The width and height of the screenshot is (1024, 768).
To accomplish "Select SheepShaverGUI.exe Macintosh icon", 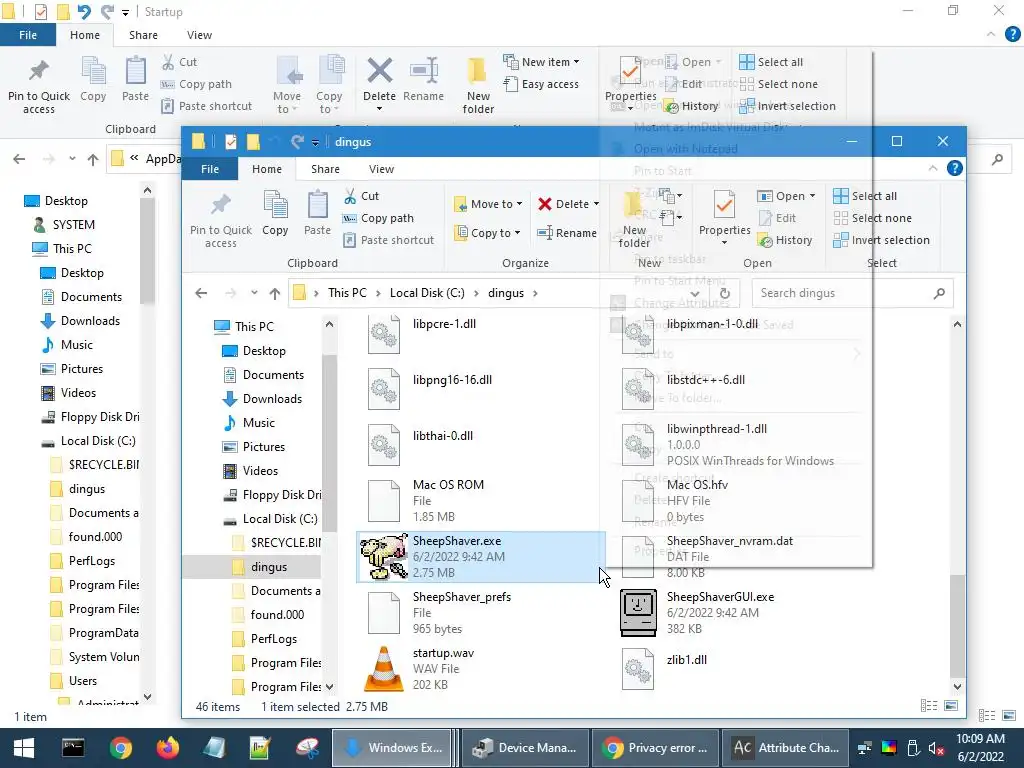I will 638,613.
